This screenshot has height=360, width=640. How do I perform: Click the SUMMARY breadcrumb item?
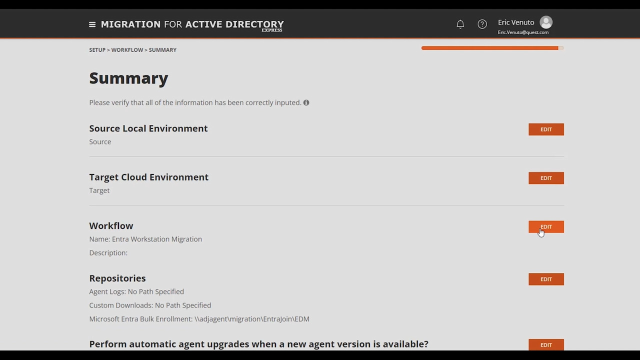point(162,50)
